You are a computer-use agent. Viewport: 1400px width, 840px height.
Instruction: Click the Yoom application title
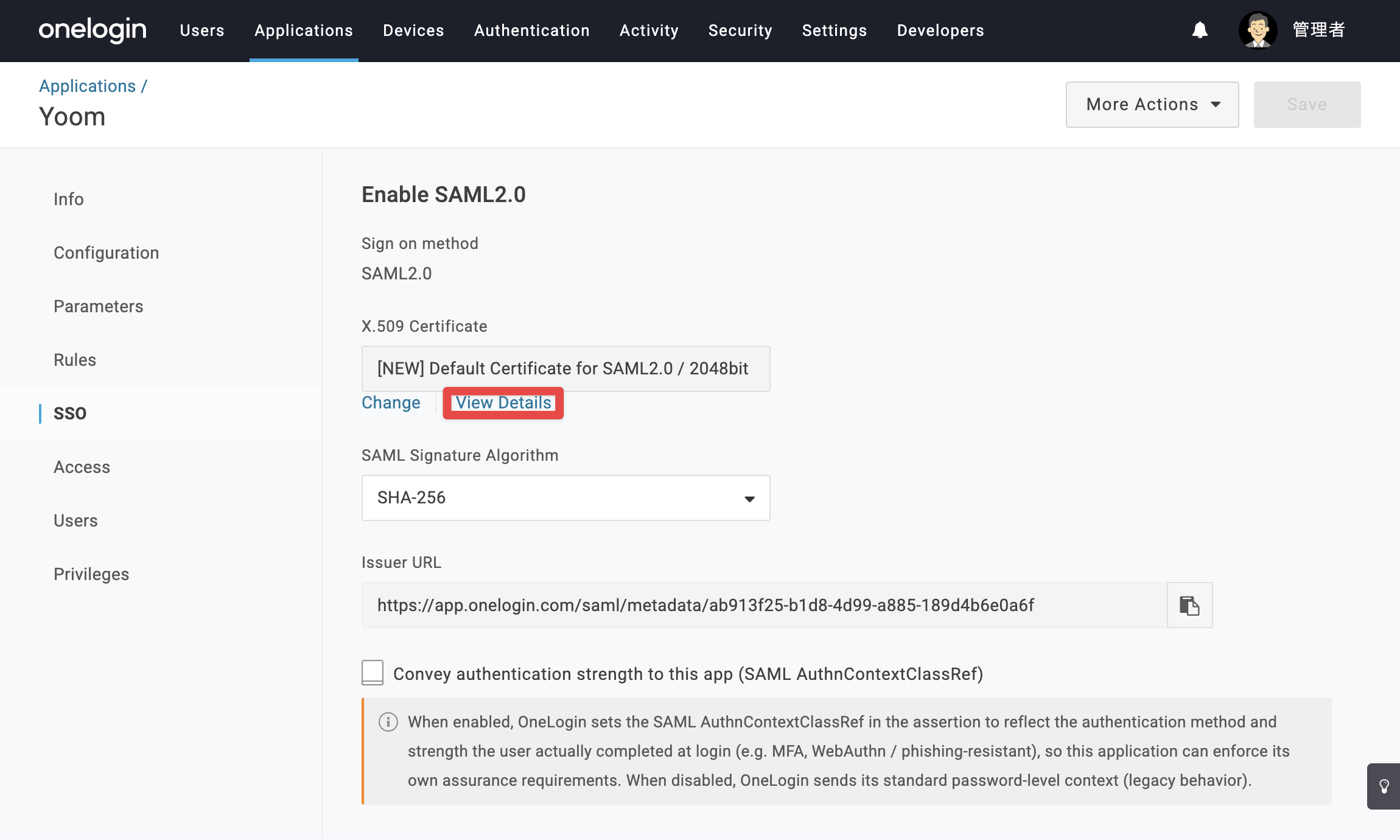coord(72,116)
